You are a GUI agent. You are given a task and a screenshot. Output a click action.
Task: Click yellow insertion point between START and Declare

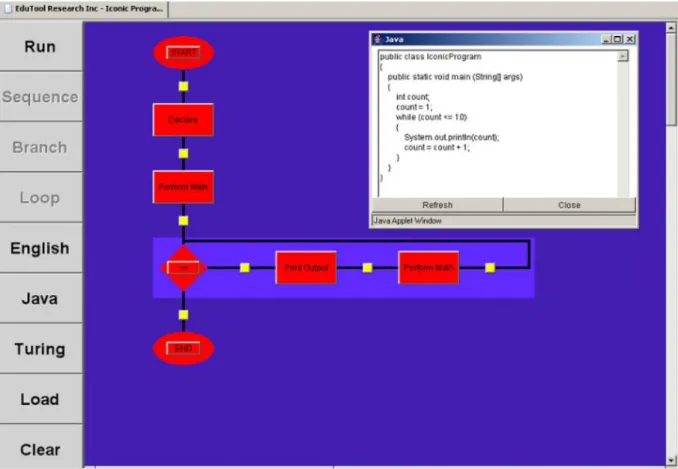tap(183, 86)
